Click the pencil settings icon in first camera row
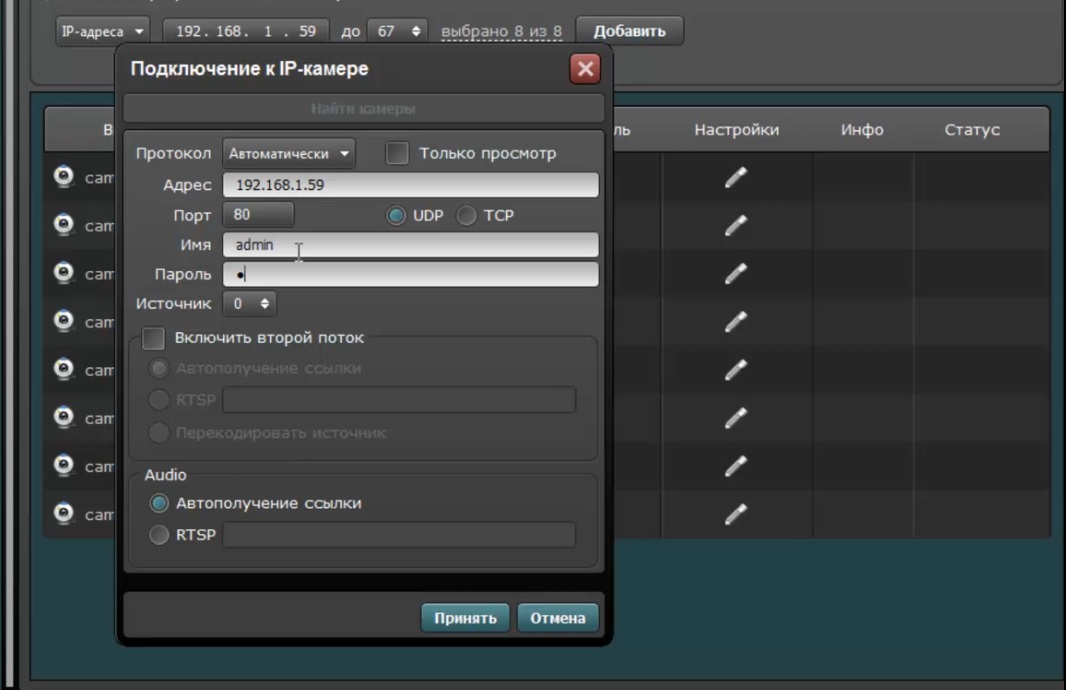Screen dimensions: 1066x690 tap(736, 178)
